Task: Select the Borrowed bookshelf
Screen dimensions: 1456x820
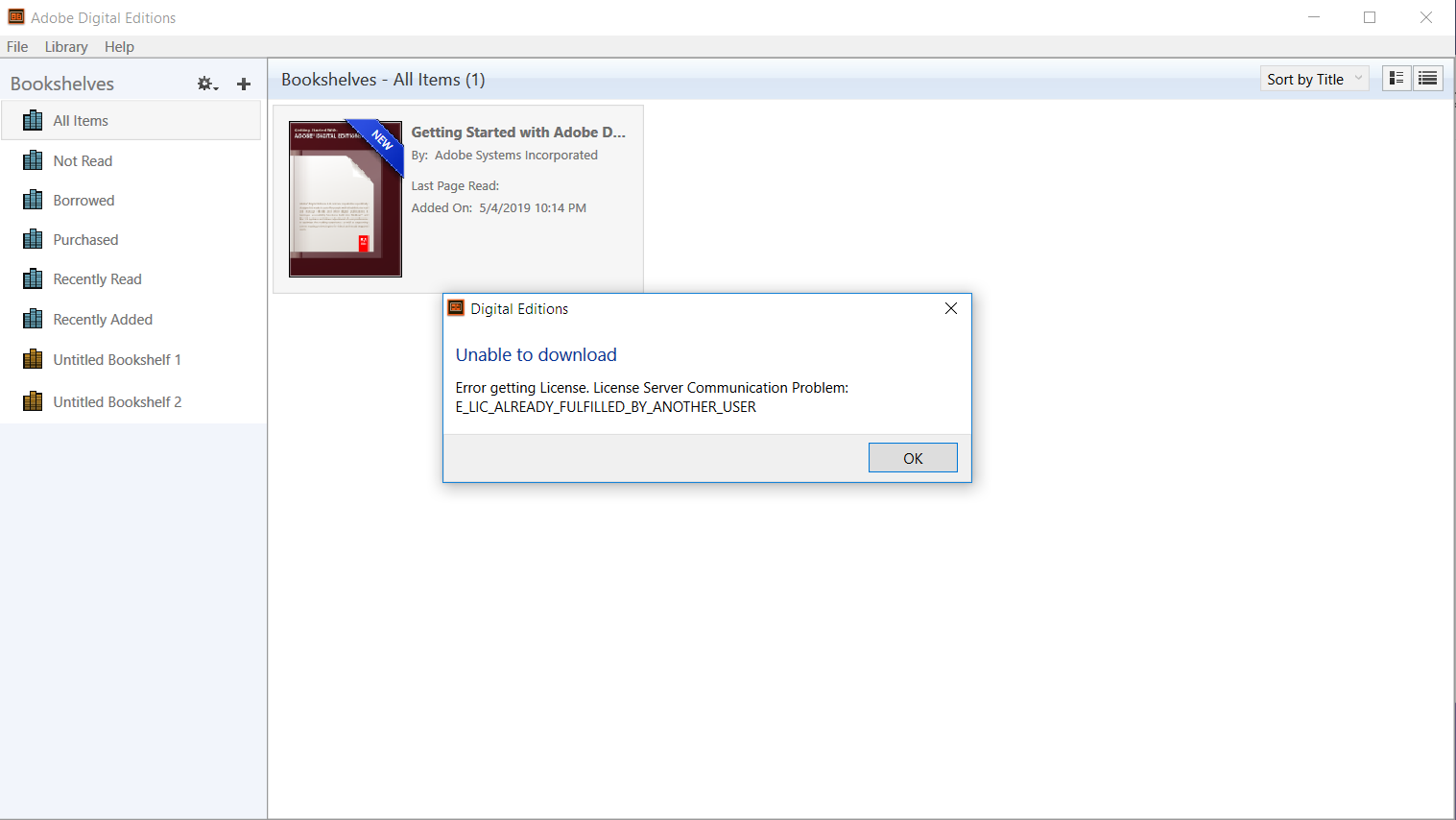Action: (x=131, y=200)
